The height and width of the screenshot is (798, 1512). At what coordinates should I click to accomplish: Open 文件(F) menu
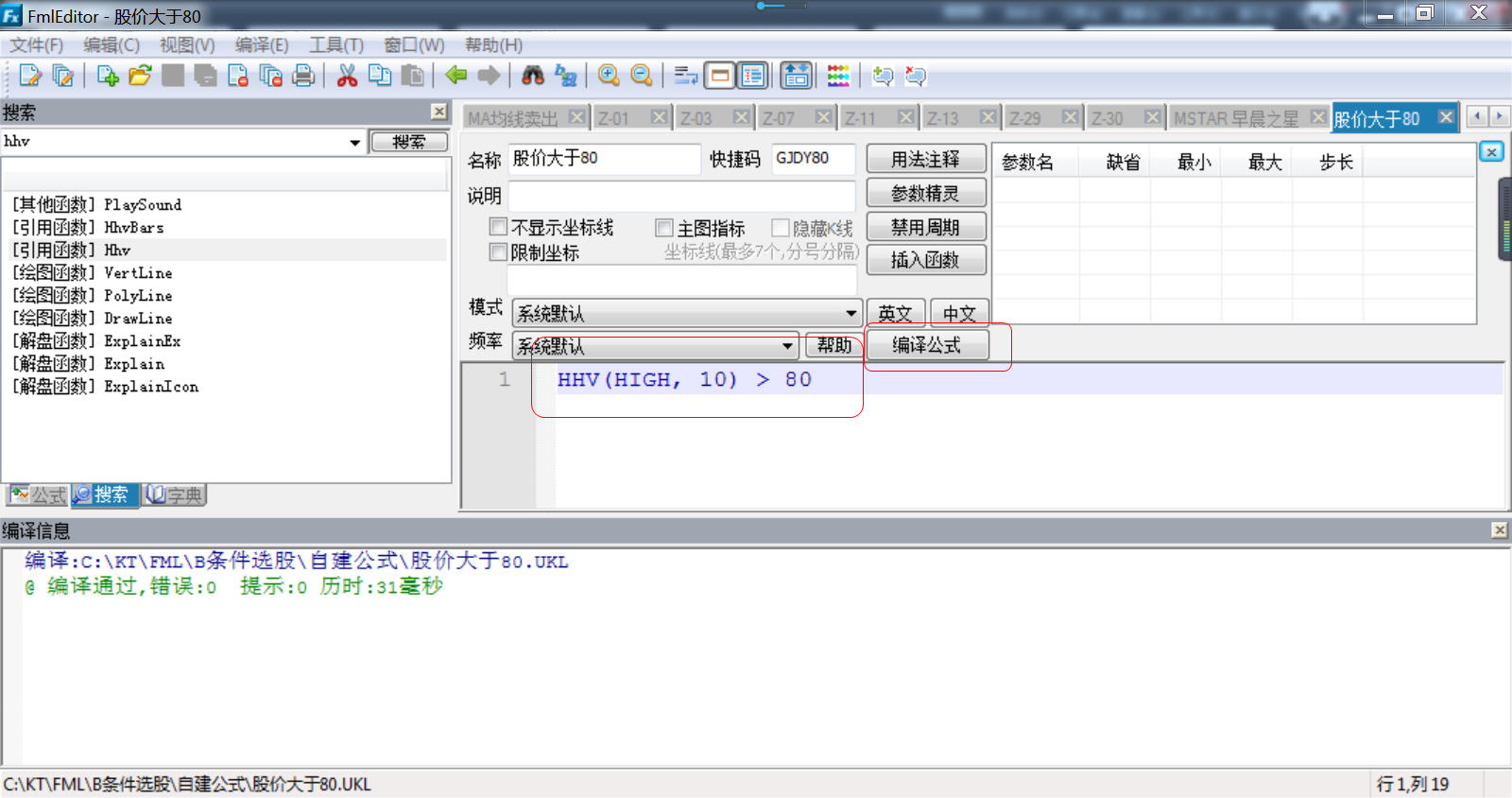coord(36,45)
